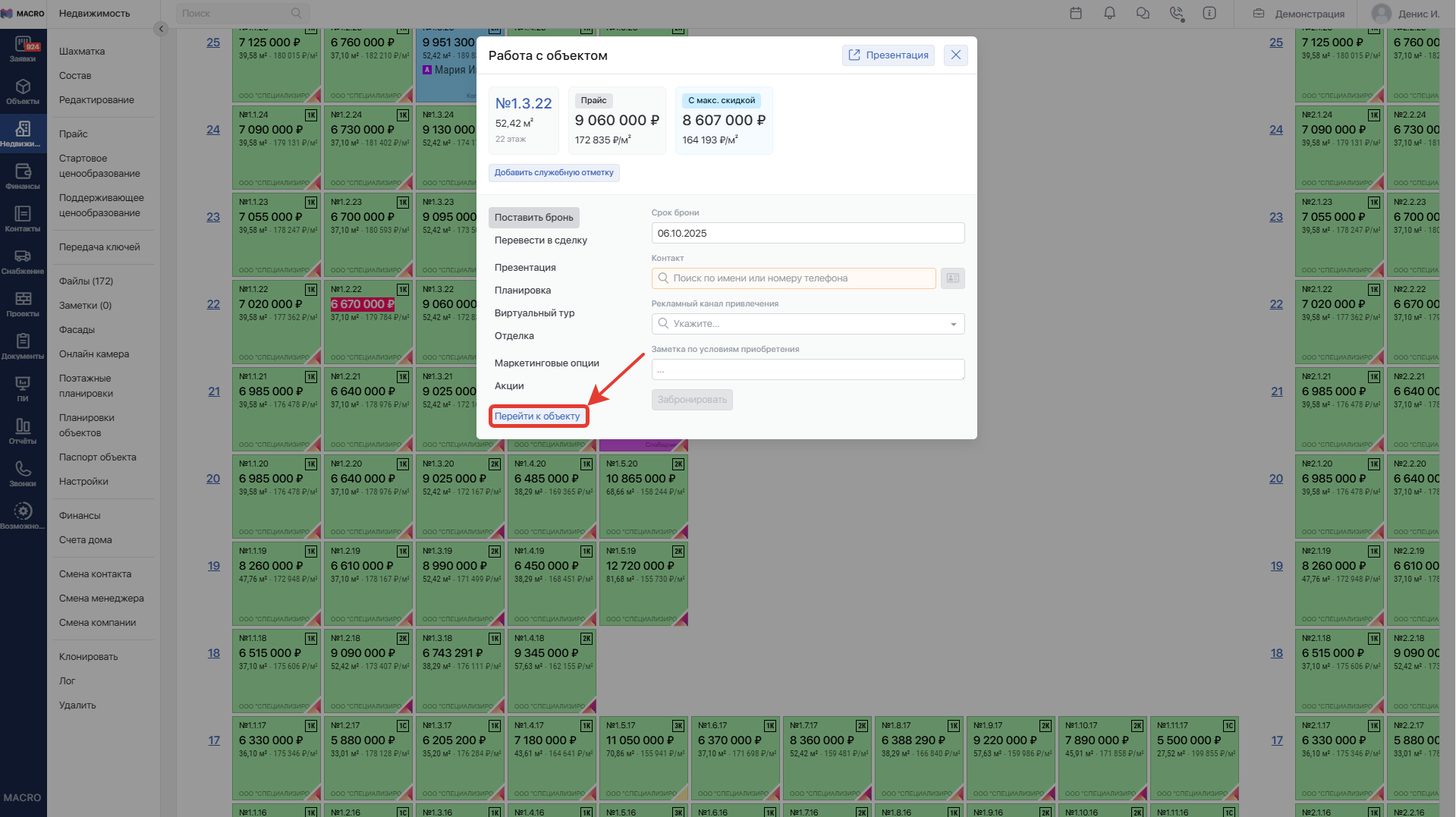This screenshot has height=817, width=1456.
Task: Open the info icon in header
Action: click(x=1209, y=13)
